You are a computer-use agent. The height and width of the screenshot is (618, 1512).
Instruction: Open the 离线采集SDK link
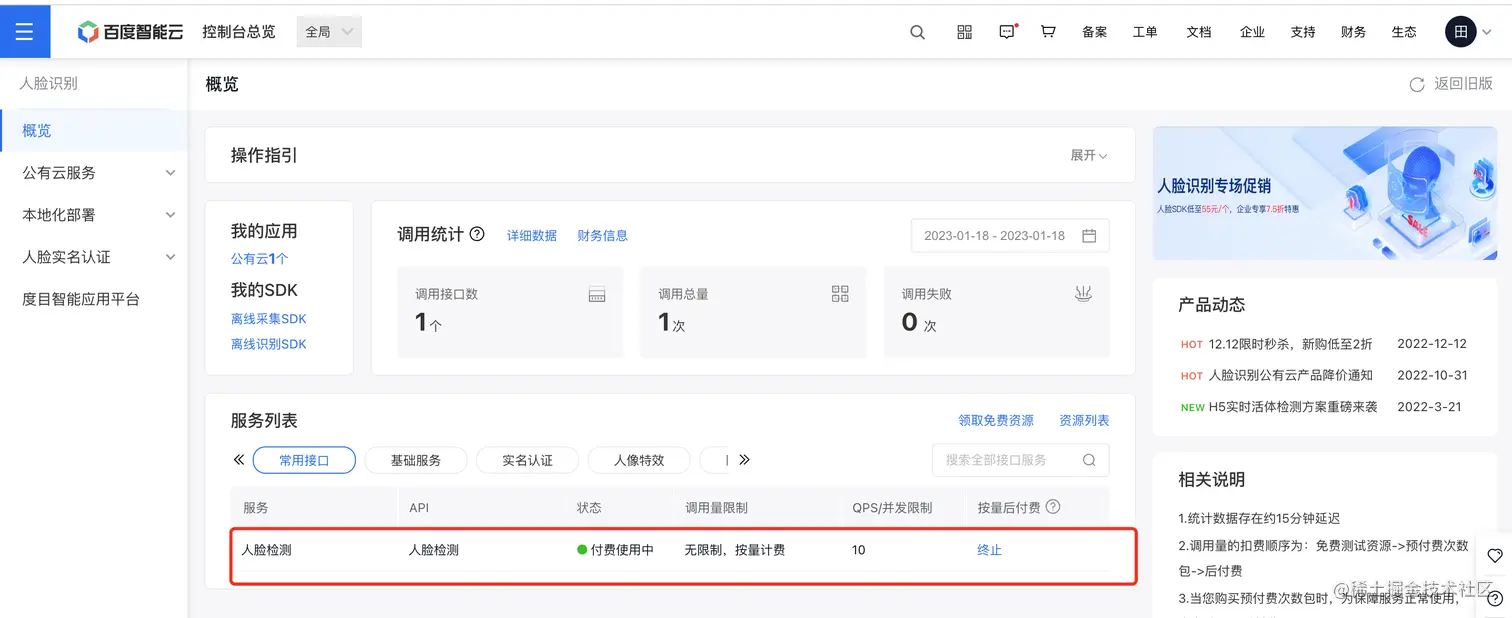[x=268, y=319]
